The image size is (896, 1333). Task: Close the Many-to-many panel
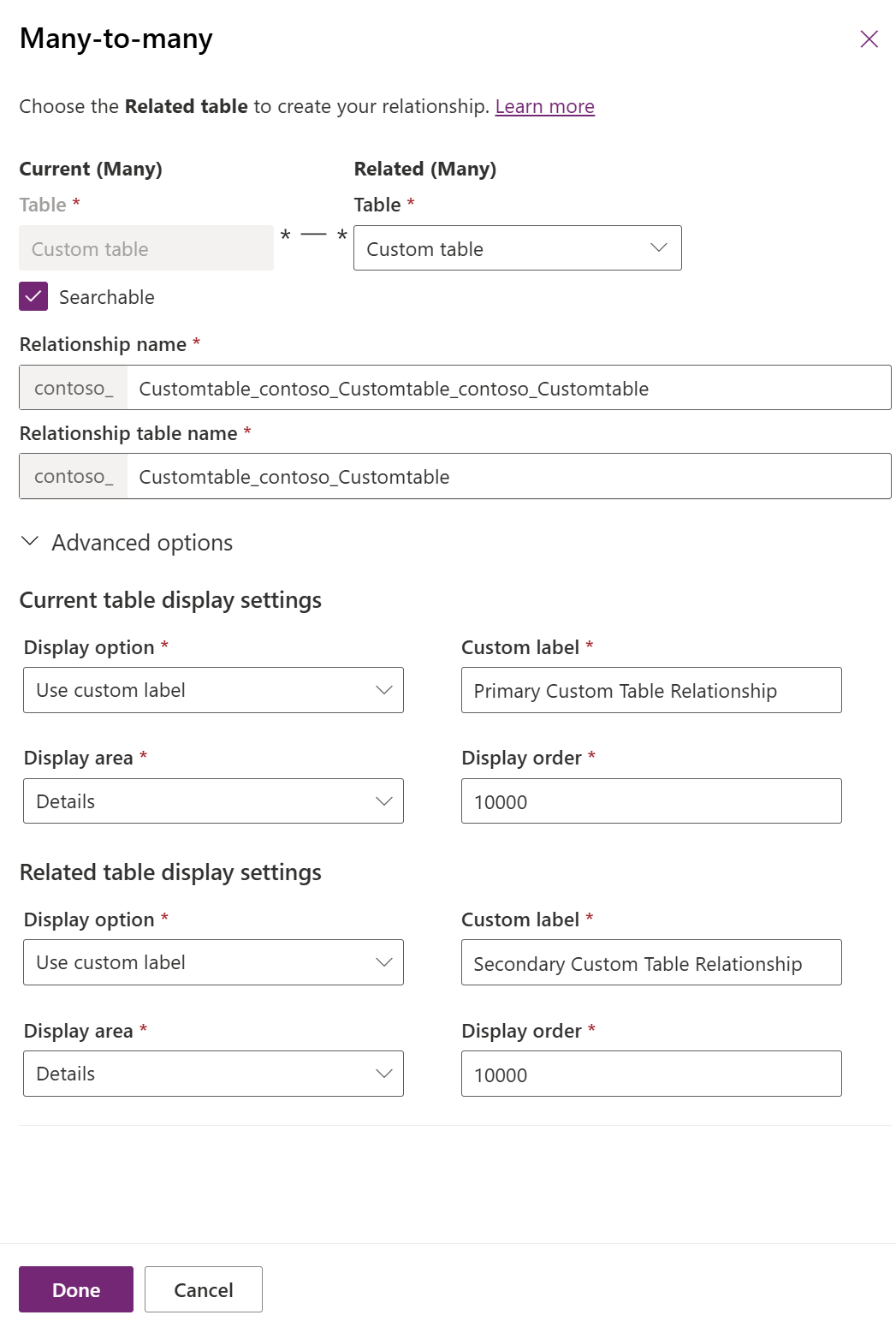pyautogui.click(x=869, y=39)
